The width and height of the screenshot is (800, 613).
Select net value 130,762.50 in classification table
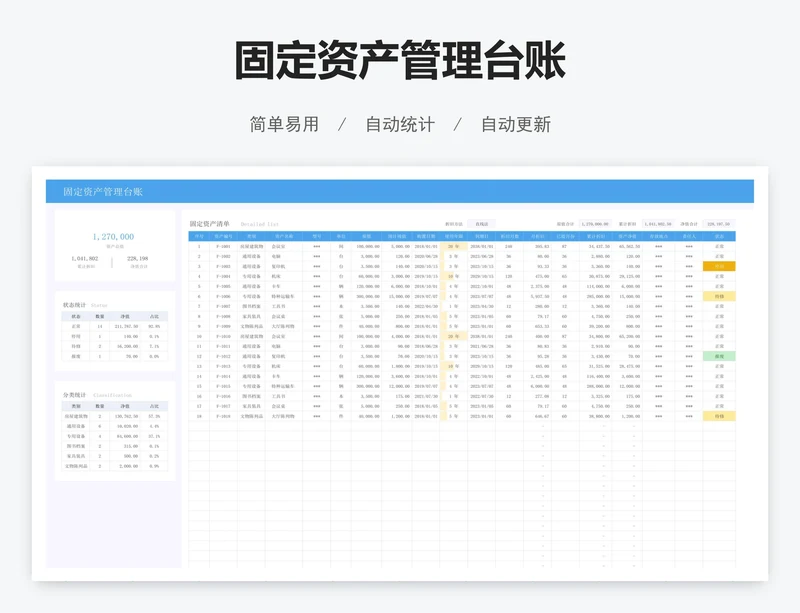tap(127, 416)
